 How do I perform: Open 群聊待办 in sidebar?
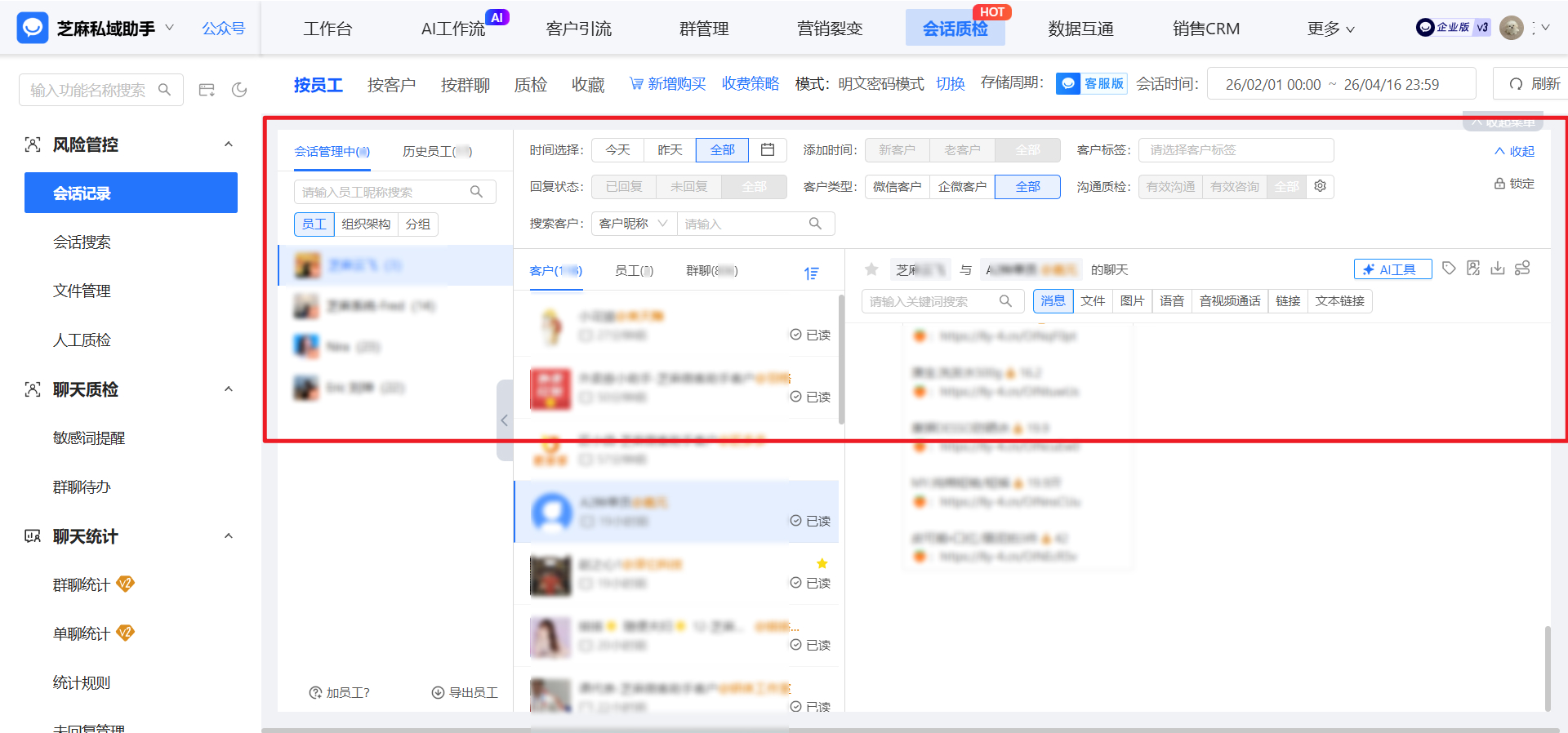click(82, 486)
